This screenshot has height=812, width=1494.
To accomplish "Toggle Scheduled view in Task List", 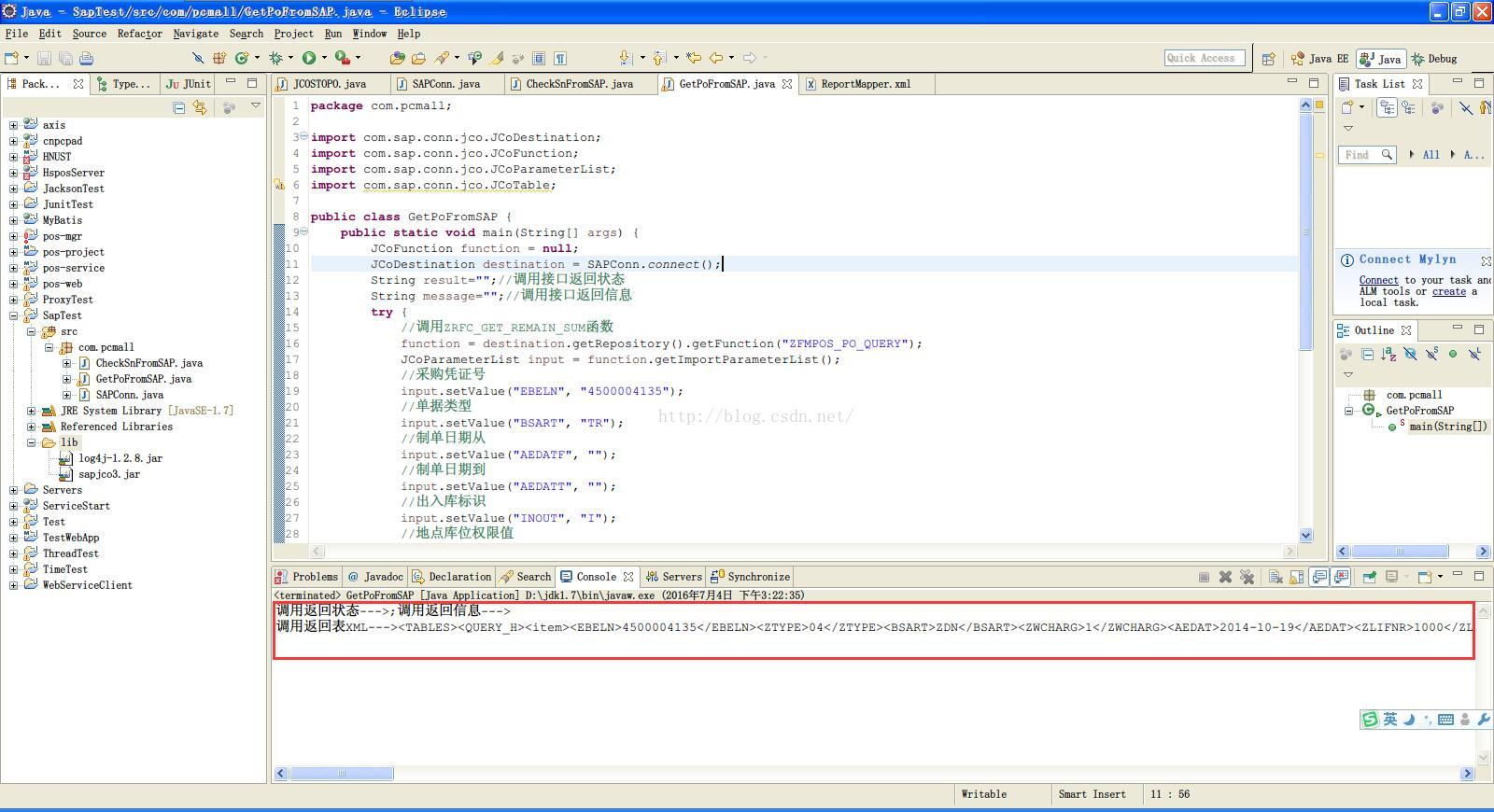I will (1408, 107).
